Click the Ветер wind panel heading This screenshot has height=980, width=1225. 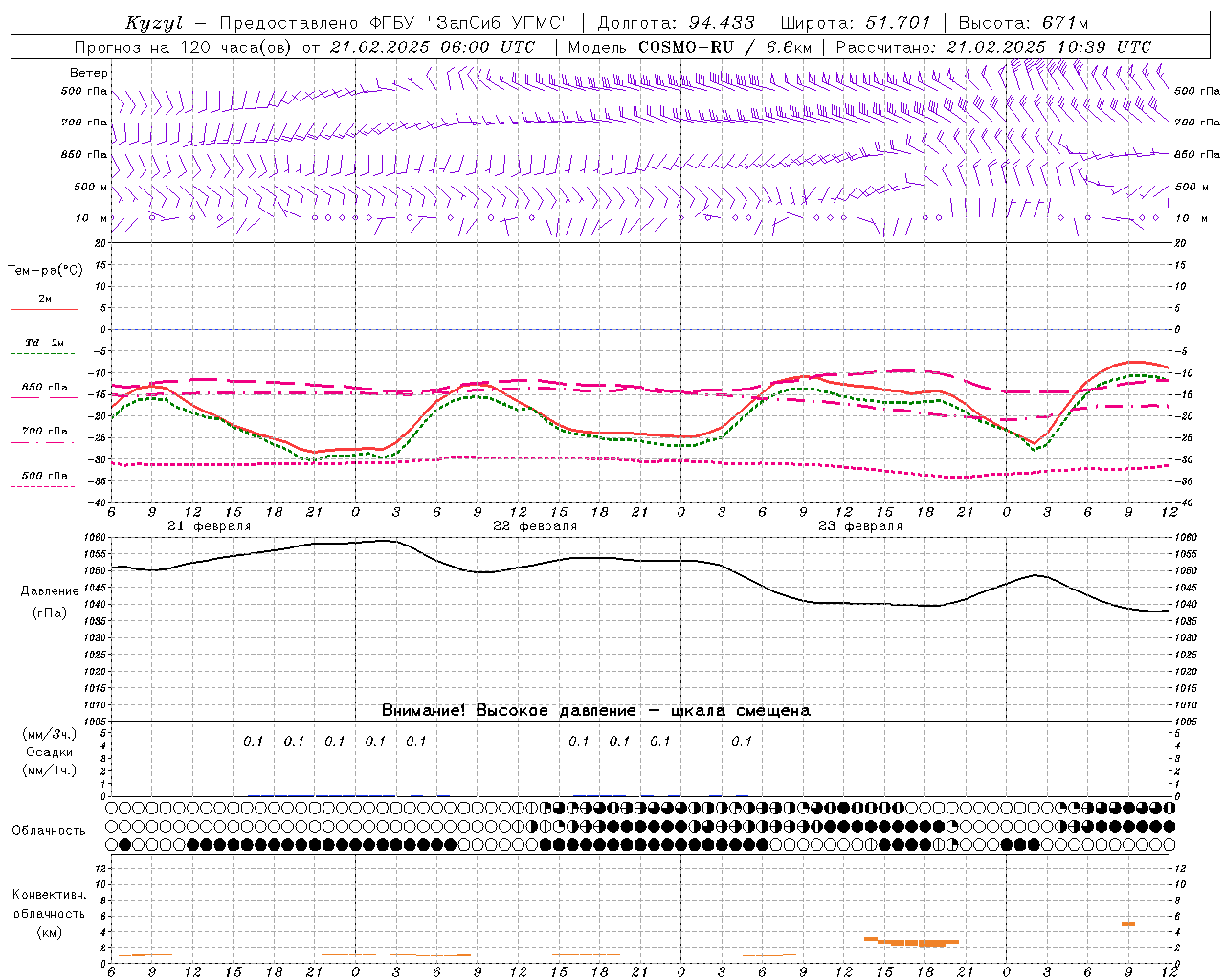tap(88, 73)
